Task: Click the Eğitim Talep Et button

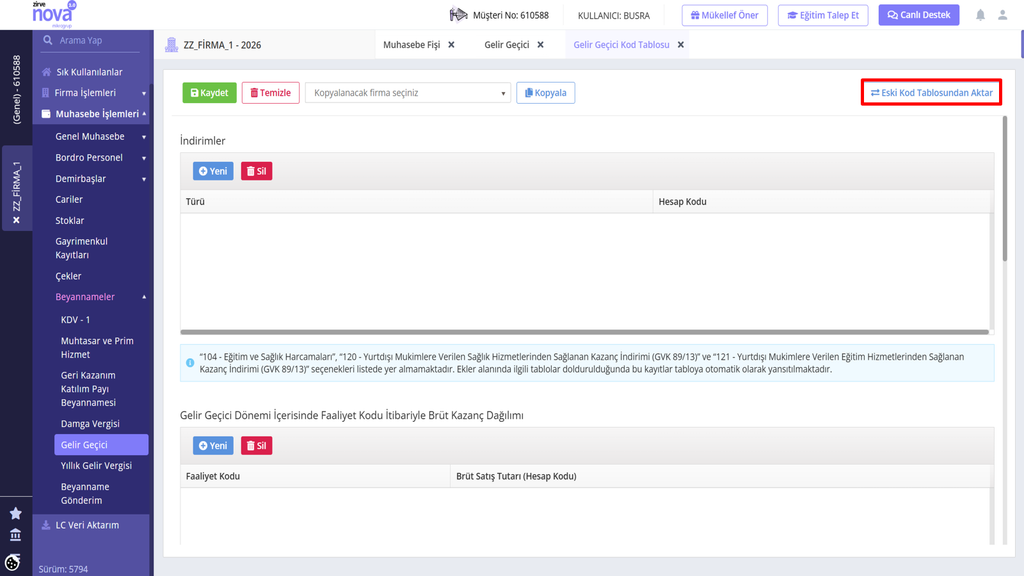Action: tap(823, 15)
